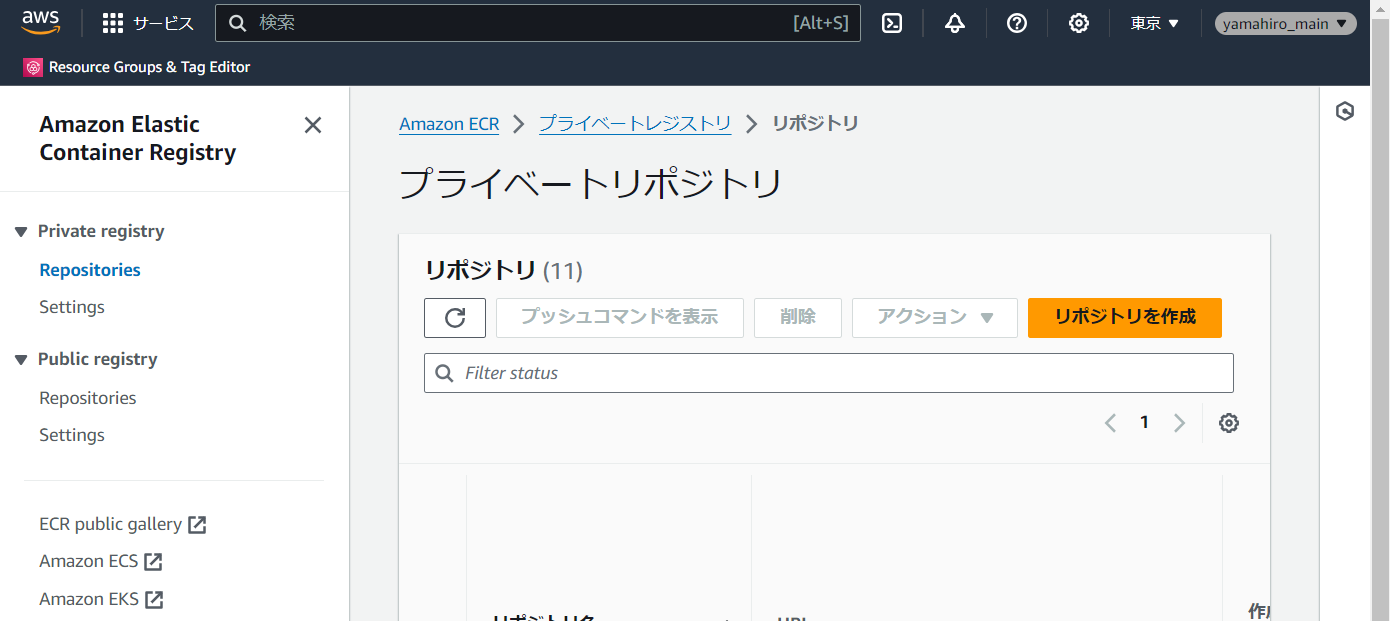The width and height of the screenshot is (1390, 621).
Task: Change region via the 東京 dropdown
Action: 1154,23
